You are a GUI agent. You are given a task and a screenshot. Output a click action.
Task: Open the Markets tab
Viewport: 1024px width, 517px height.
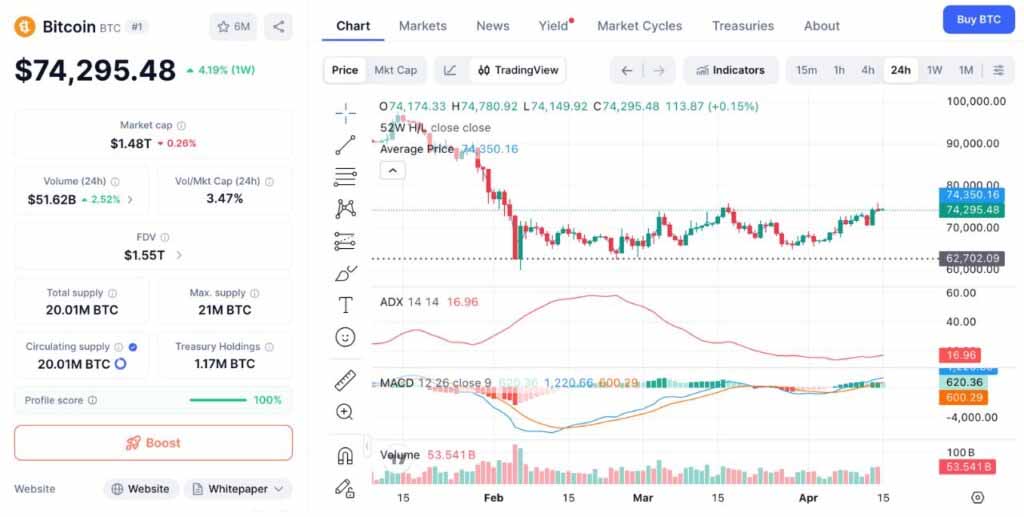tap(422, 26)
